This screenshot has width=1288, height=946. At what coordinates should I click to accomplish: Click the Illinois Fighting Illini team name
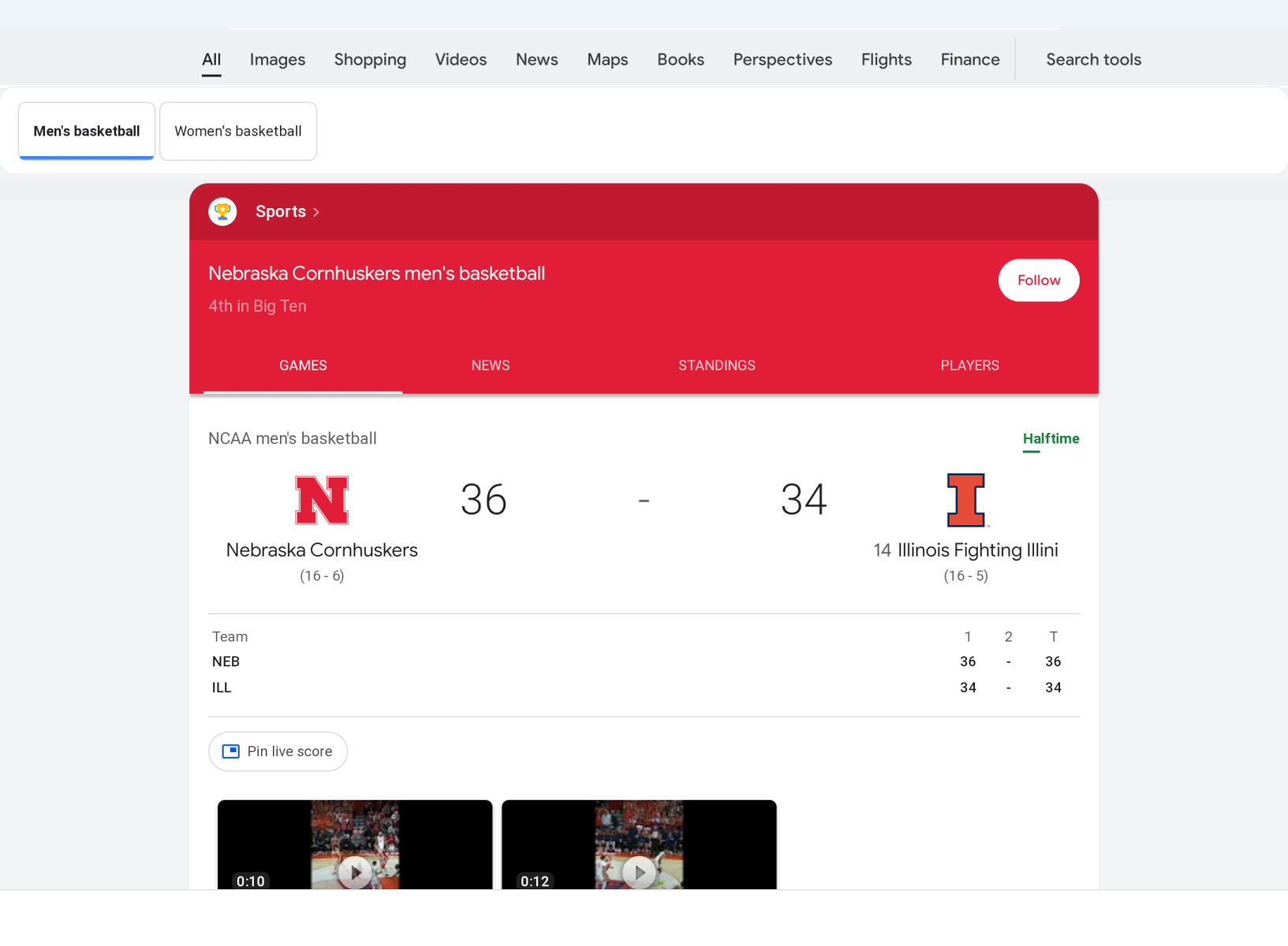tap(978, 550)
